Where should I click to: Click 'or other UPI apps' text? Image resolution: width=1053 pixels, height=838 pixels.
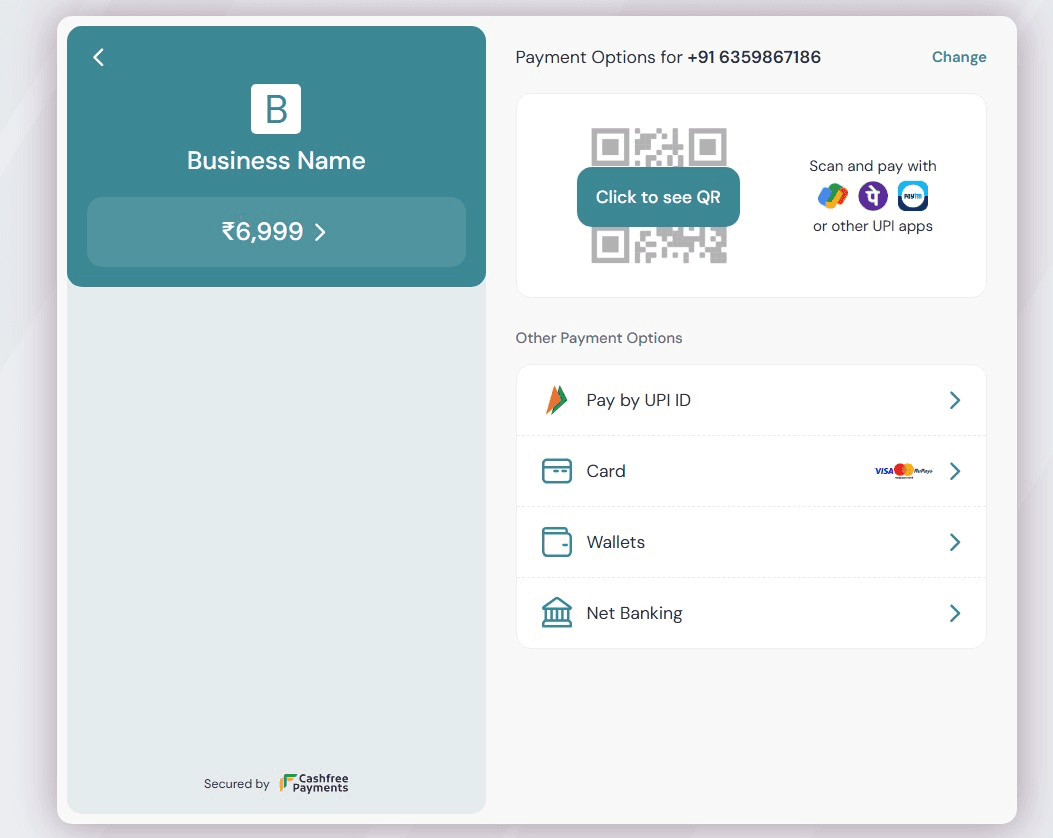872,226
